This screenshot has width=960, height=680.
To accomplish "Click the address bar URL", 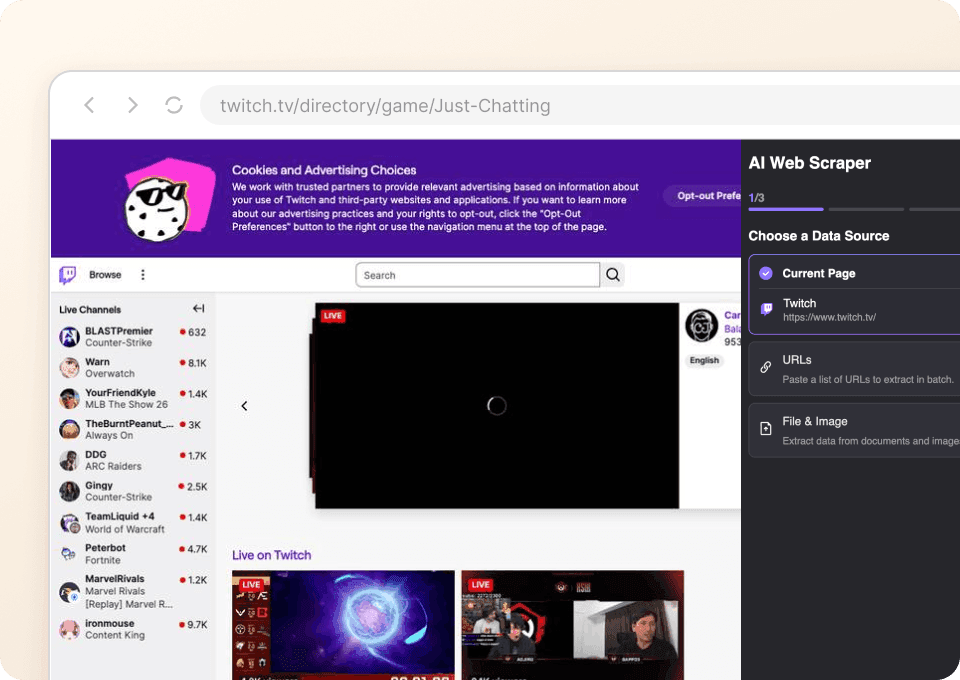I will point(385,106).
